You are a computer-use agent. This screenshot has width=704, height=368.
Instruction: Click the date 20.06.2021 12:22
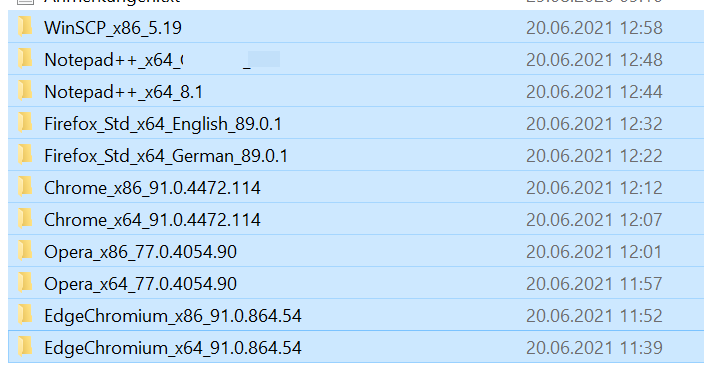[x=594, y=156]
